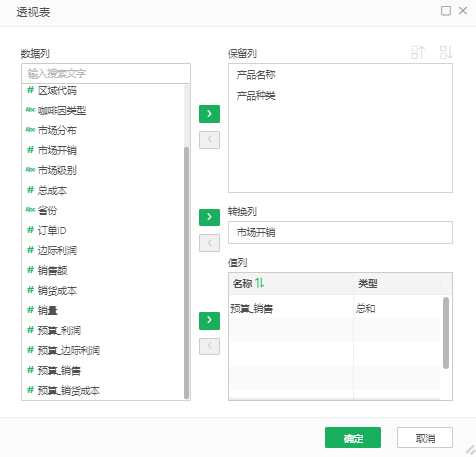
Task: Select 销售额 field in data columns
Action: [52, 270]
